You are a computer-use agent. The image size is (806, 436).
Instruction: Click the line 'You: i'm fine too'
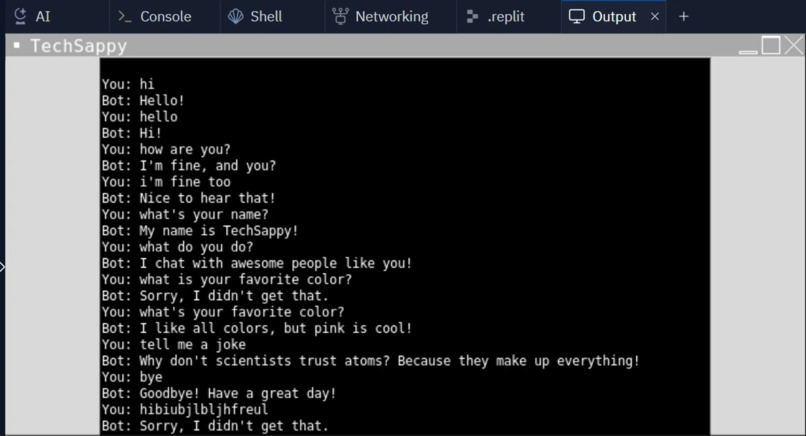tap(166, 182)
